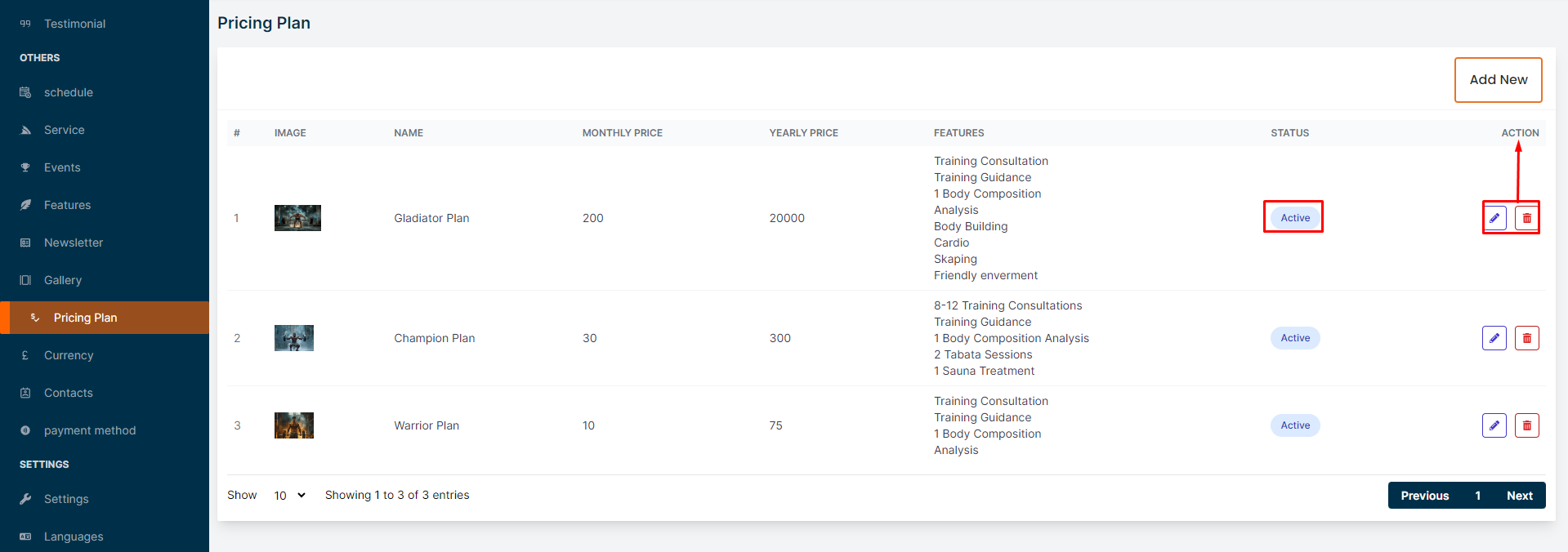Open the Gallery menu item
Image resolution: width=1568 pixels, height=552 pixels.
point(63,280)
